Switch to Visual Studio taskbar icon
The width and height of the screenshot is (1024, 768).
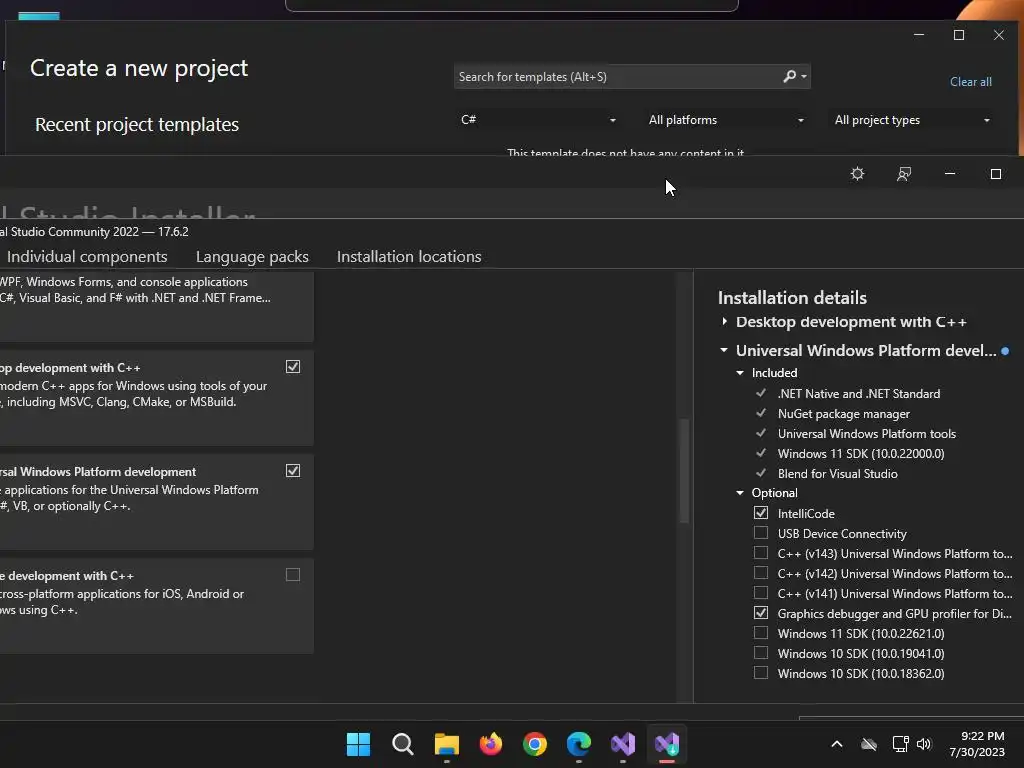[623, 744]
